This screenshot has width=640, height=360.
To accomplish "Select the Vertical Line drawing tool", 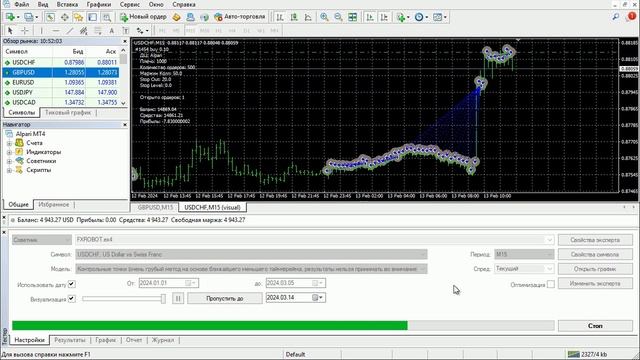I will 41,31.
